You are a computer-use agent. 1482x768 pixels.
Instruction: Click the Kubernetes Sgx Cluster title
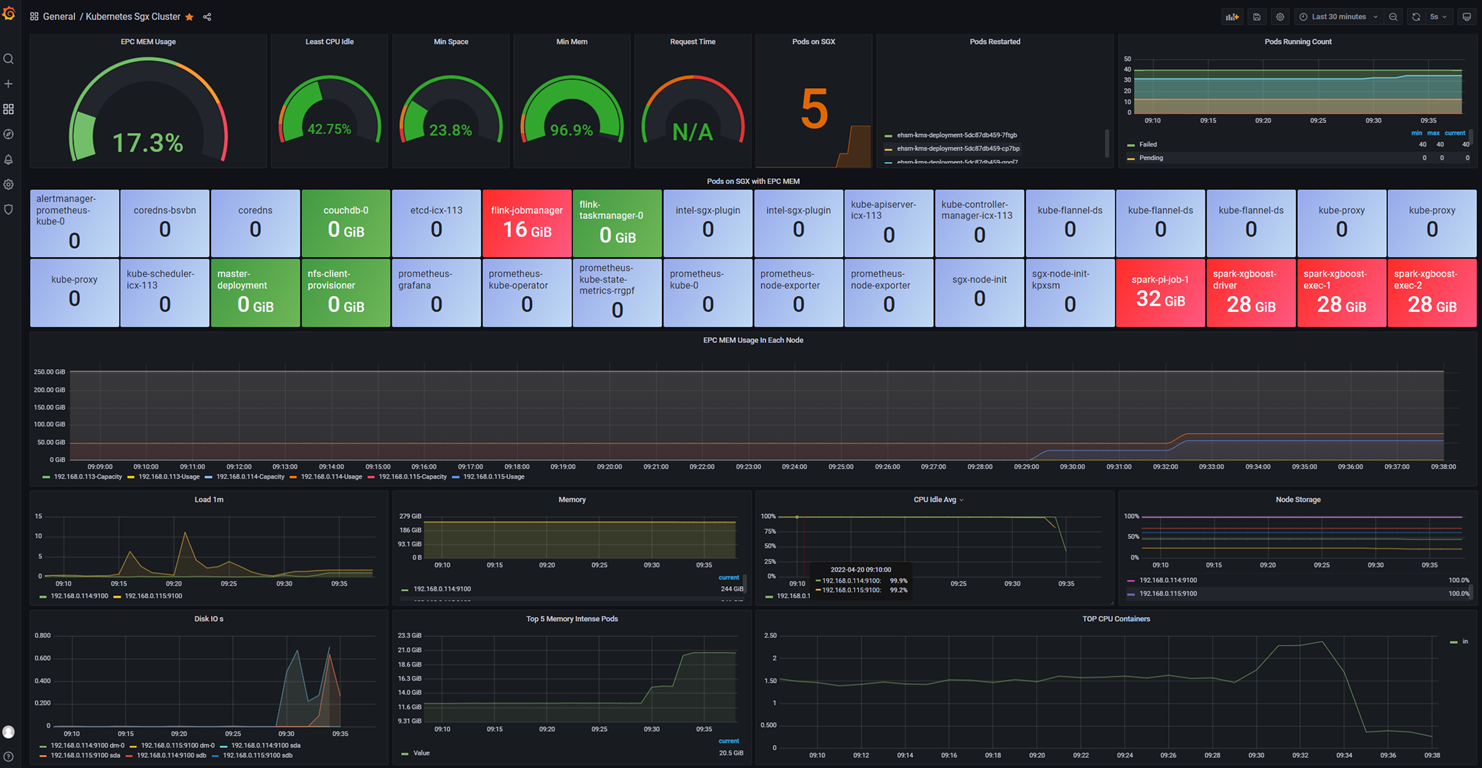(x=133, y=17)
